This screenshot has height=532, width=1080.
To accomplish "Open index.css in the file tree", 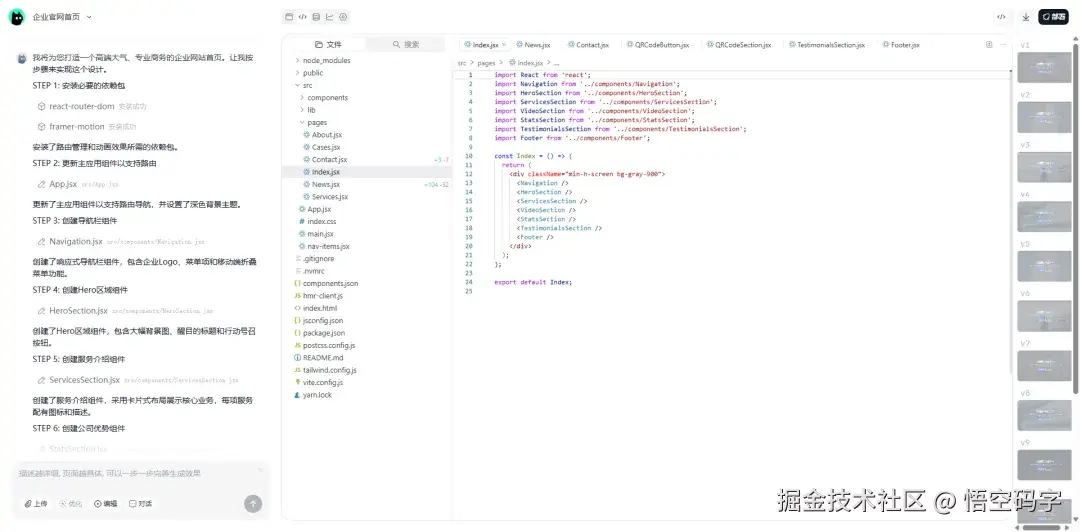I will [322, 222].
